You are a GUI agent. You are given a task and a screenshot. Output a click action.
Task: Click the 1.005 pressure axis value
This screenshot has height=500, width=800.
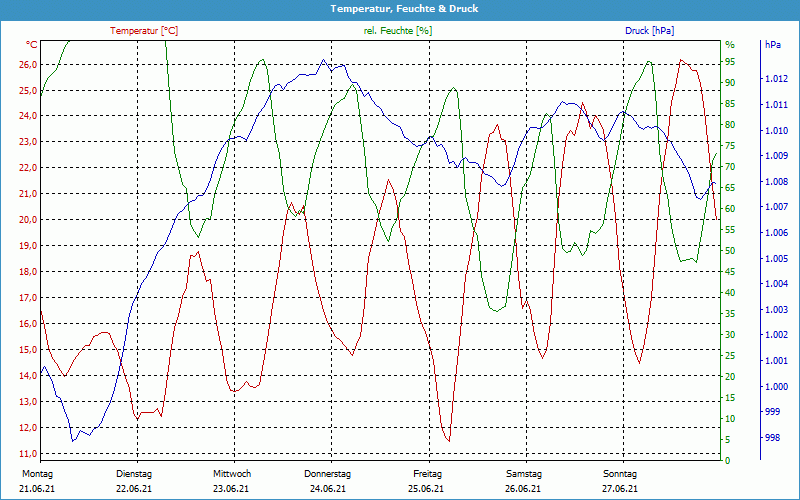tap(776, 259)
